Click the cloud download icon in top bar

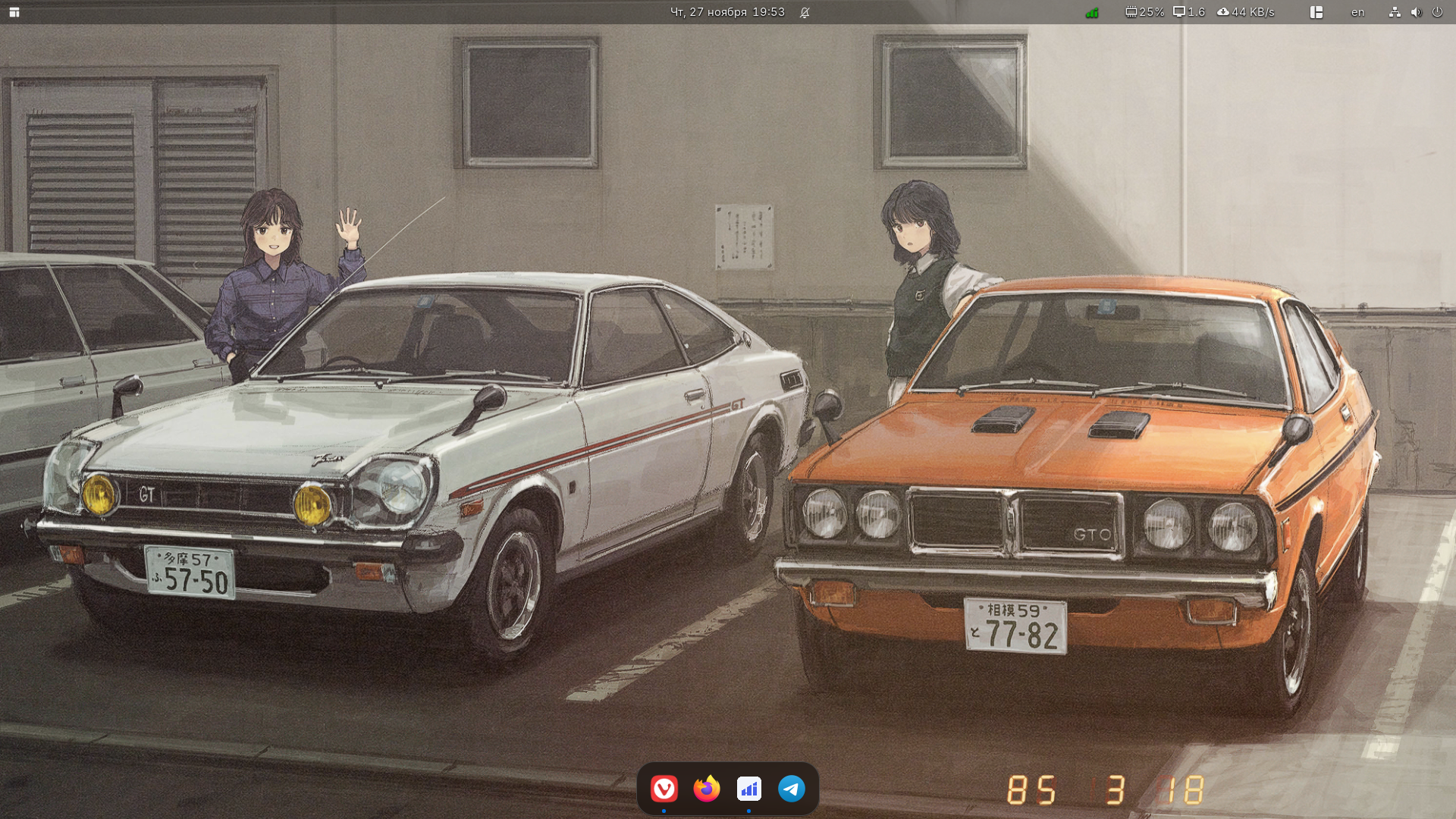click(x=1223, y=12)
